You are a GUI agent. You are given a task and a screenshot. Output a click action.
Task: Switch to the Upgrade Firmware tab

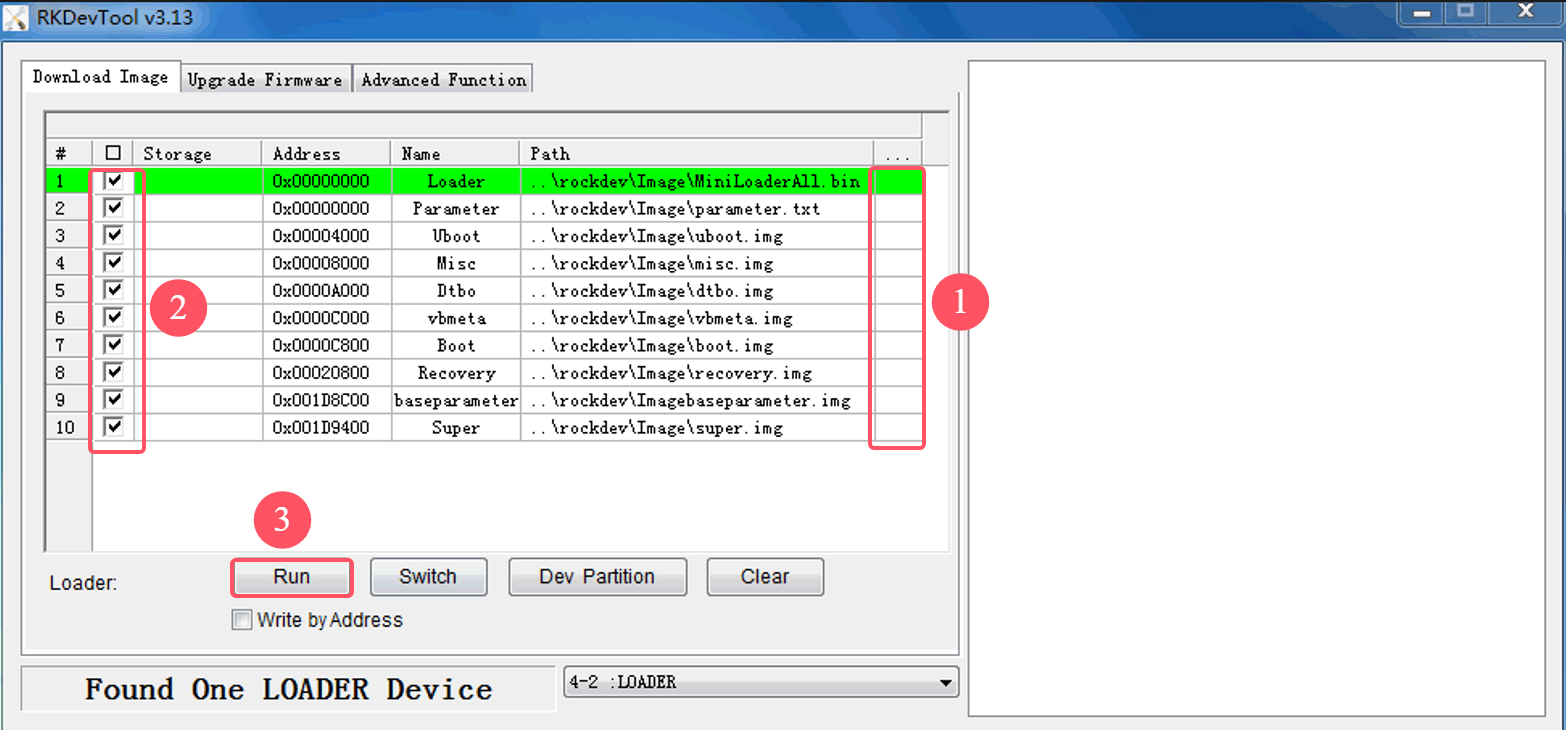pyautogui.click(x=265, y=80)
